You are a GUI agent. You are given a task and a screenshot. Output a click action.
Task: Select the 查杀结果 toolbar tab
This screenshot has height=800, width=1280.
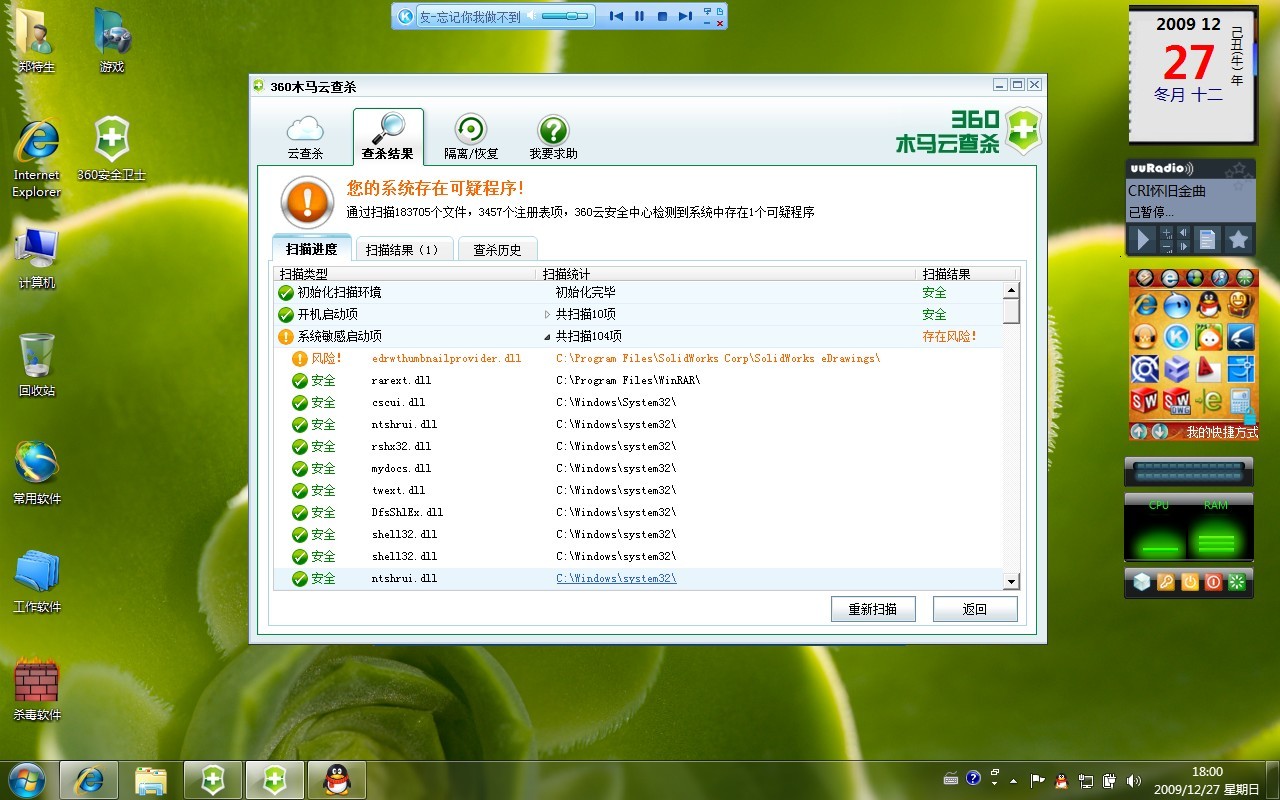(x=388, y=137)
